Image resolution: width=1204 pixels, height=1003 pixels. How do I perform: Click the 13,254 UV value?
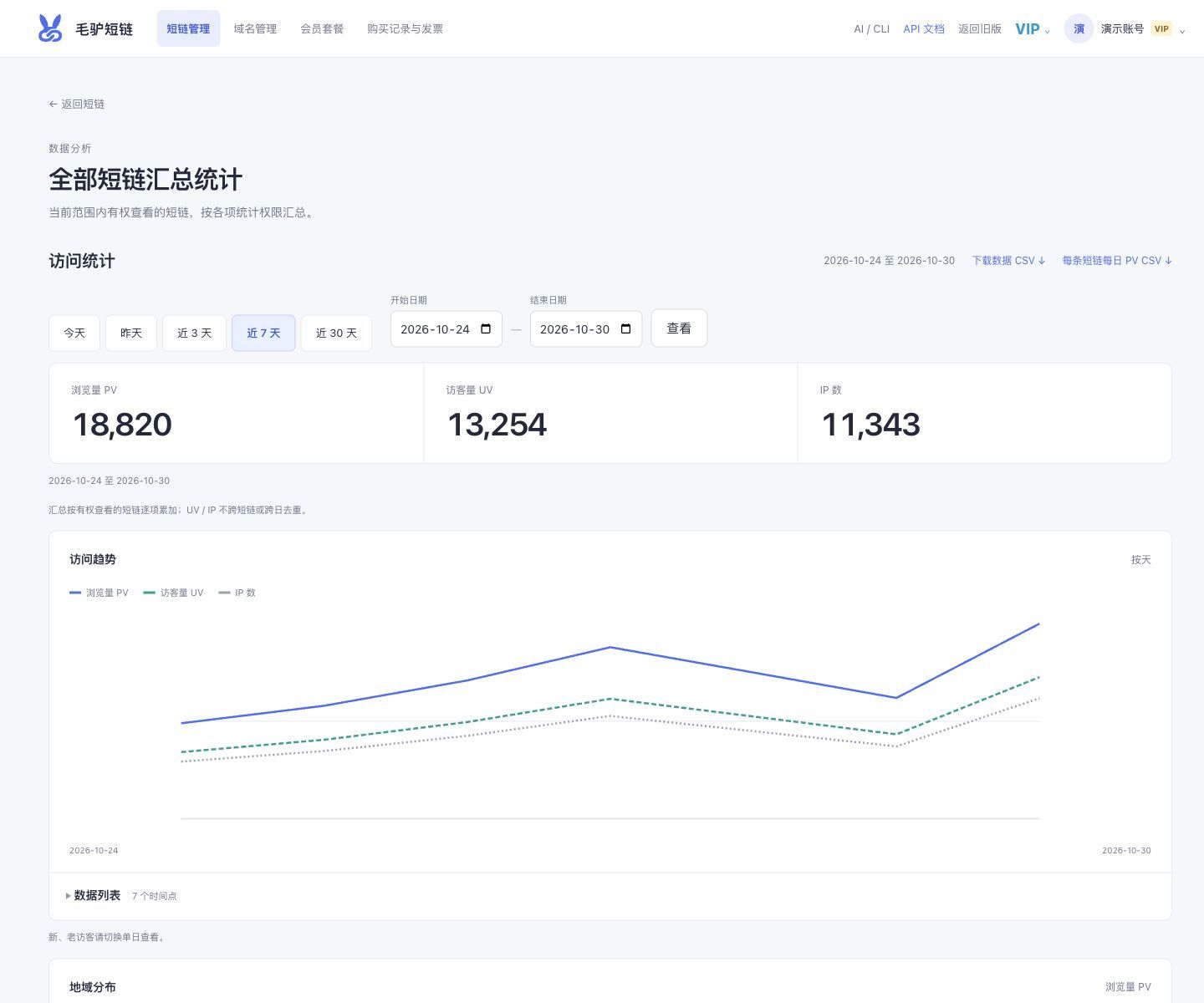497,425
